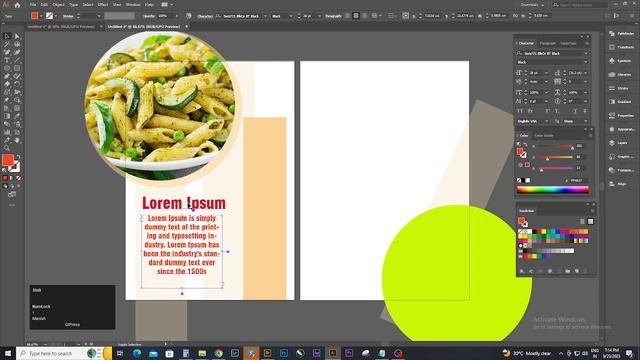The image size is (640, 360).
Task: Click the red channel slider handle
Action: click(x=572, y=148)
